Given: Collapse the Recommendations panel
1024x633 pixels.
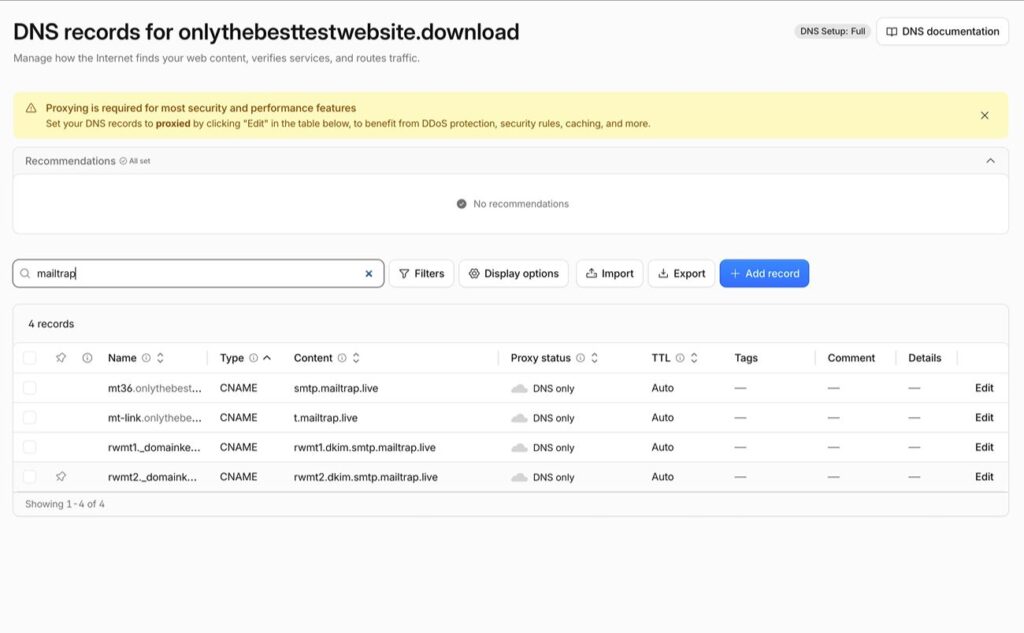Looking at the screenshot, I should [990, 161].
